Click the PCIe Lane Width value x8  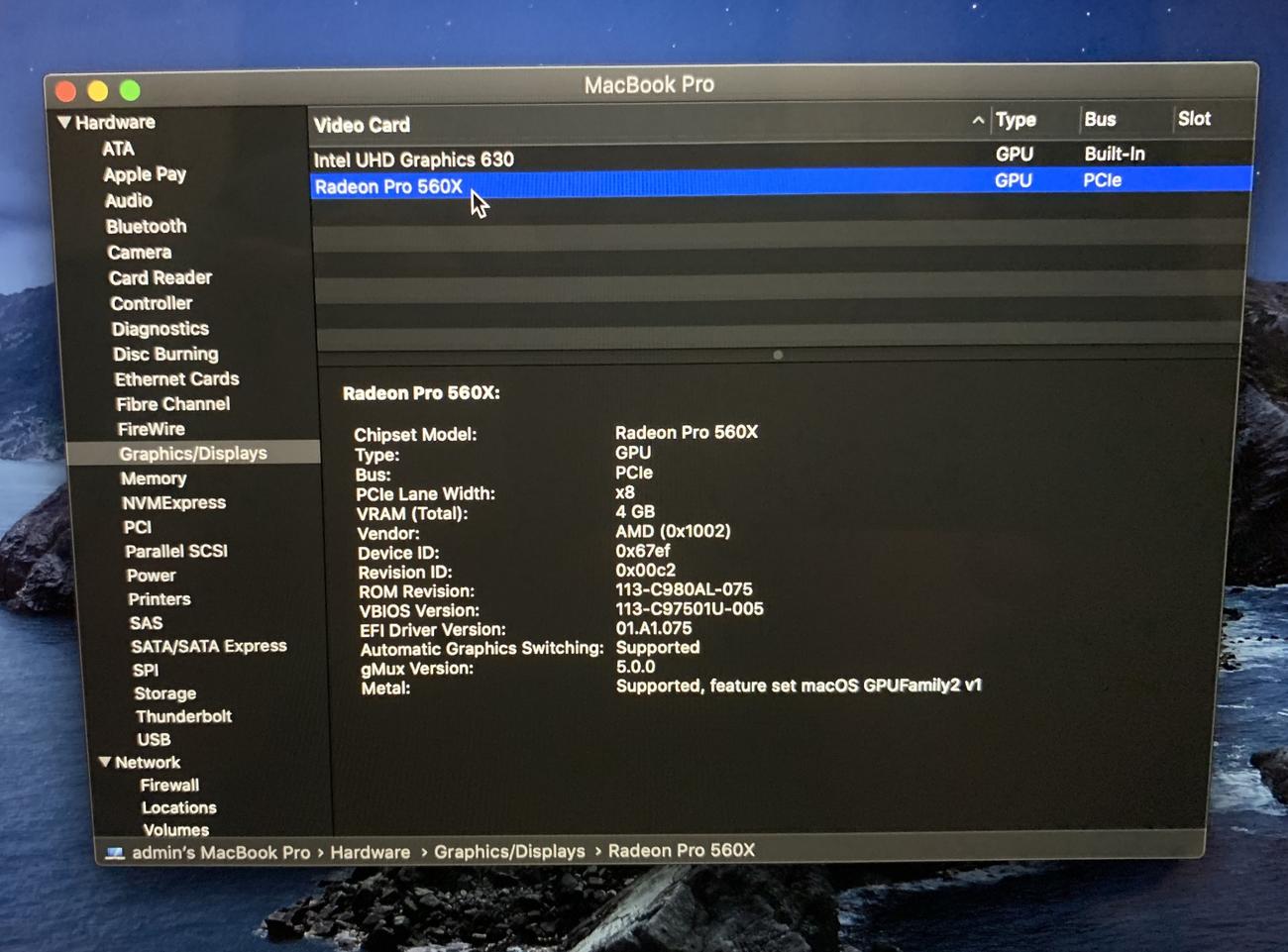click(625, 492)
